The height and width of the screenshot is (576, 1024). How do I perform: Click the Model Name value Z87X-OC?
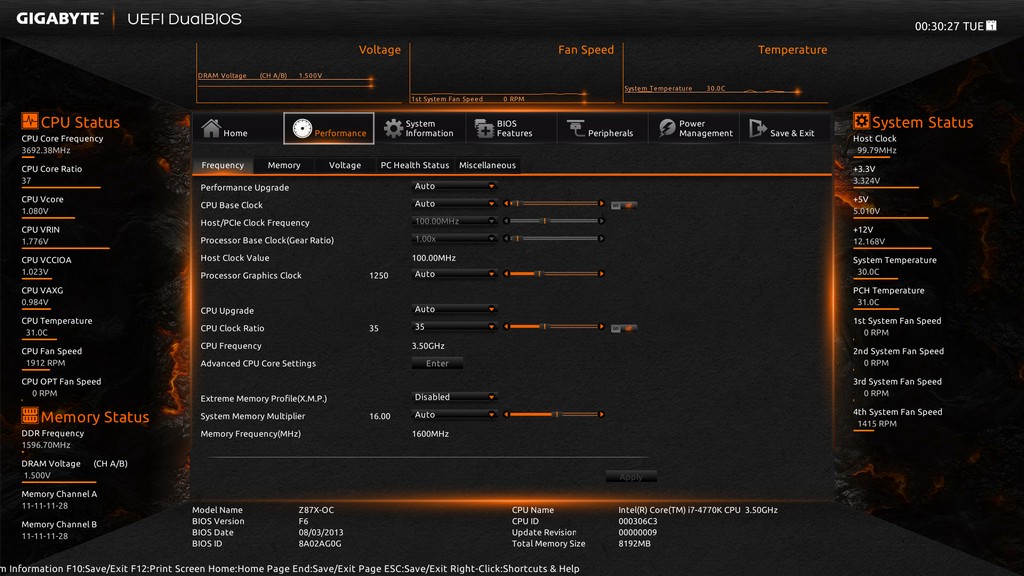(x=316, y=510)
